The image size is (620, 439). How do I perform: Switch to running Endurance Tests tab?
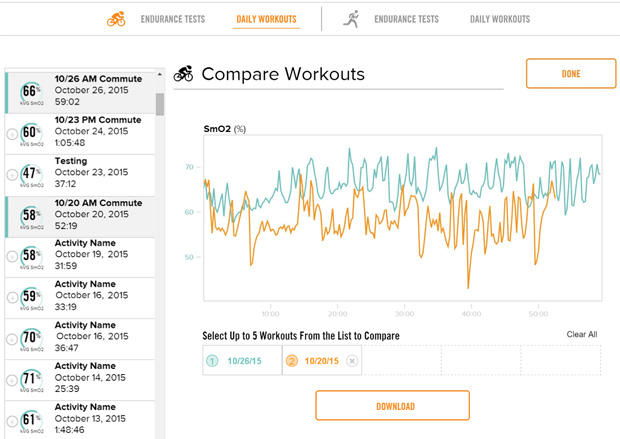pyautogui.click(x=406, y=19)
